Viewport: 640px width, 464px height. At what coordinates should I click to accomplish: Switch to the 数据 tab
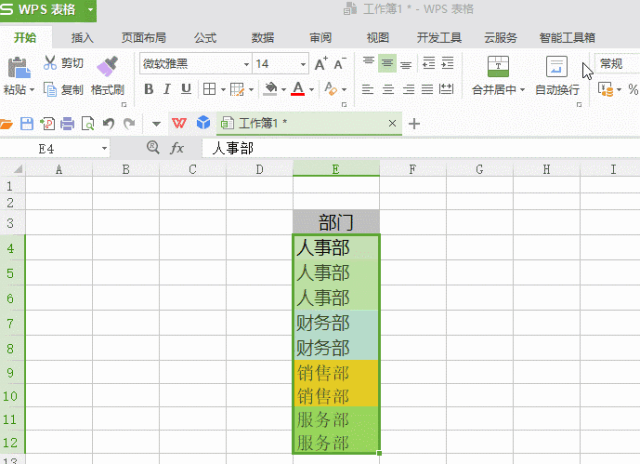click(262, 38)
